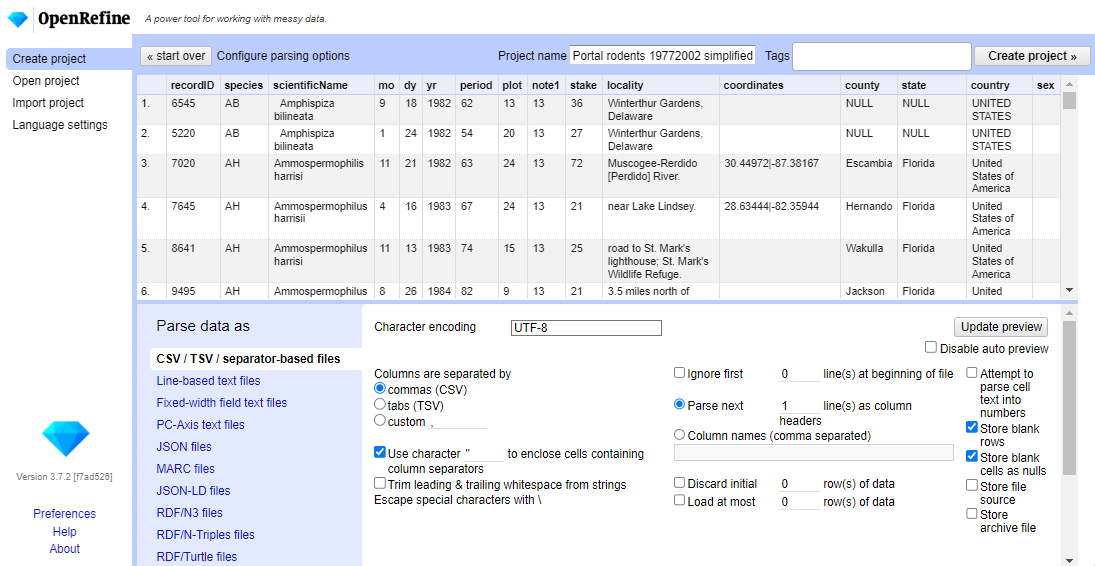1095x566 pixels.
Task: Open About link
Action: pos(64,549)
